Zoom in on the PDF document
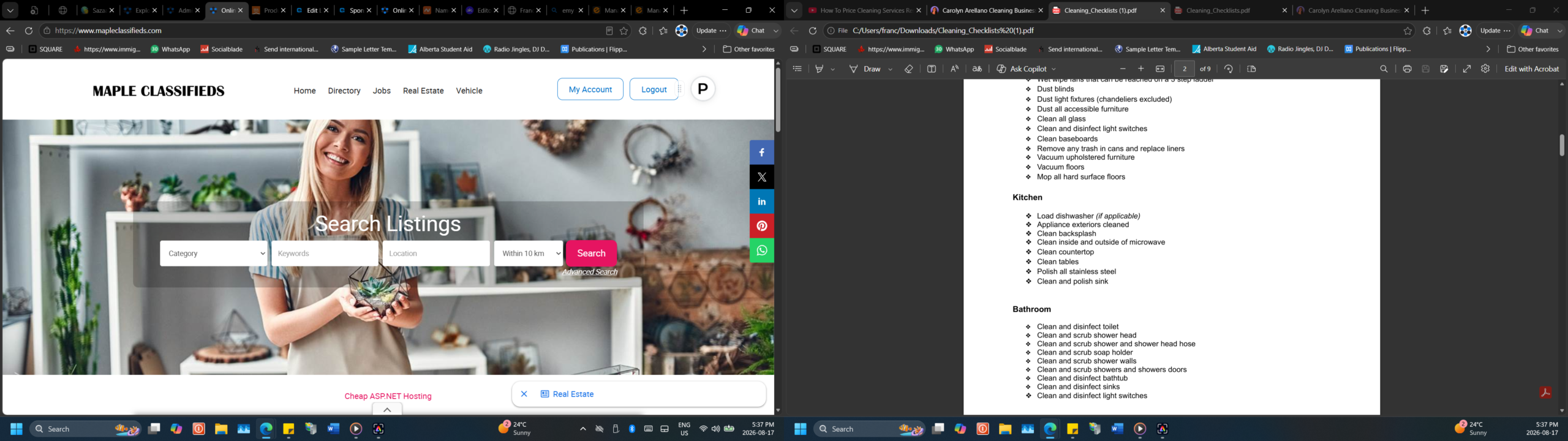 pos(1141,69)
